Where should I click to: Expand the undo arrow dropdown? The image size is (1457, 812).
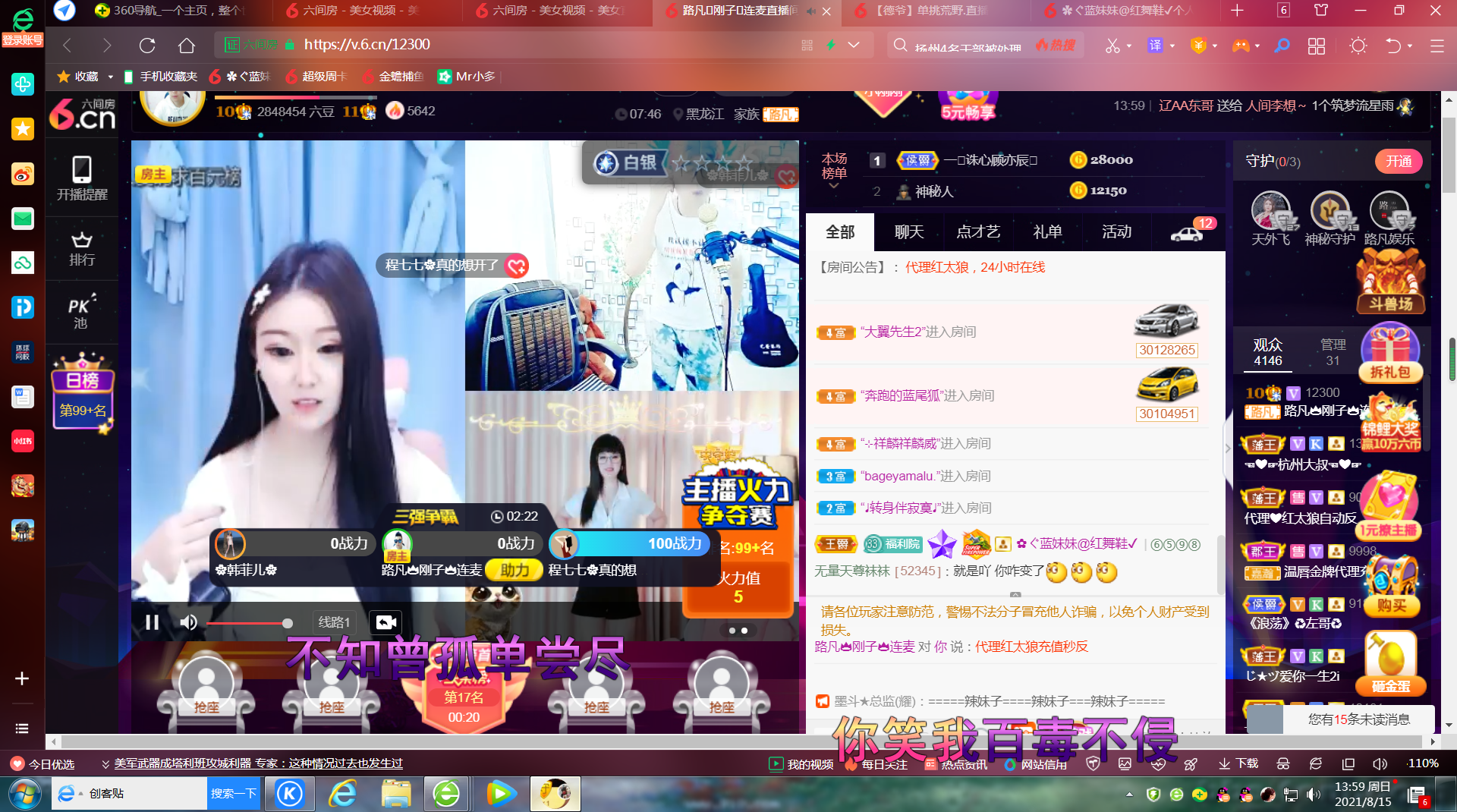tap(1410, 46)
